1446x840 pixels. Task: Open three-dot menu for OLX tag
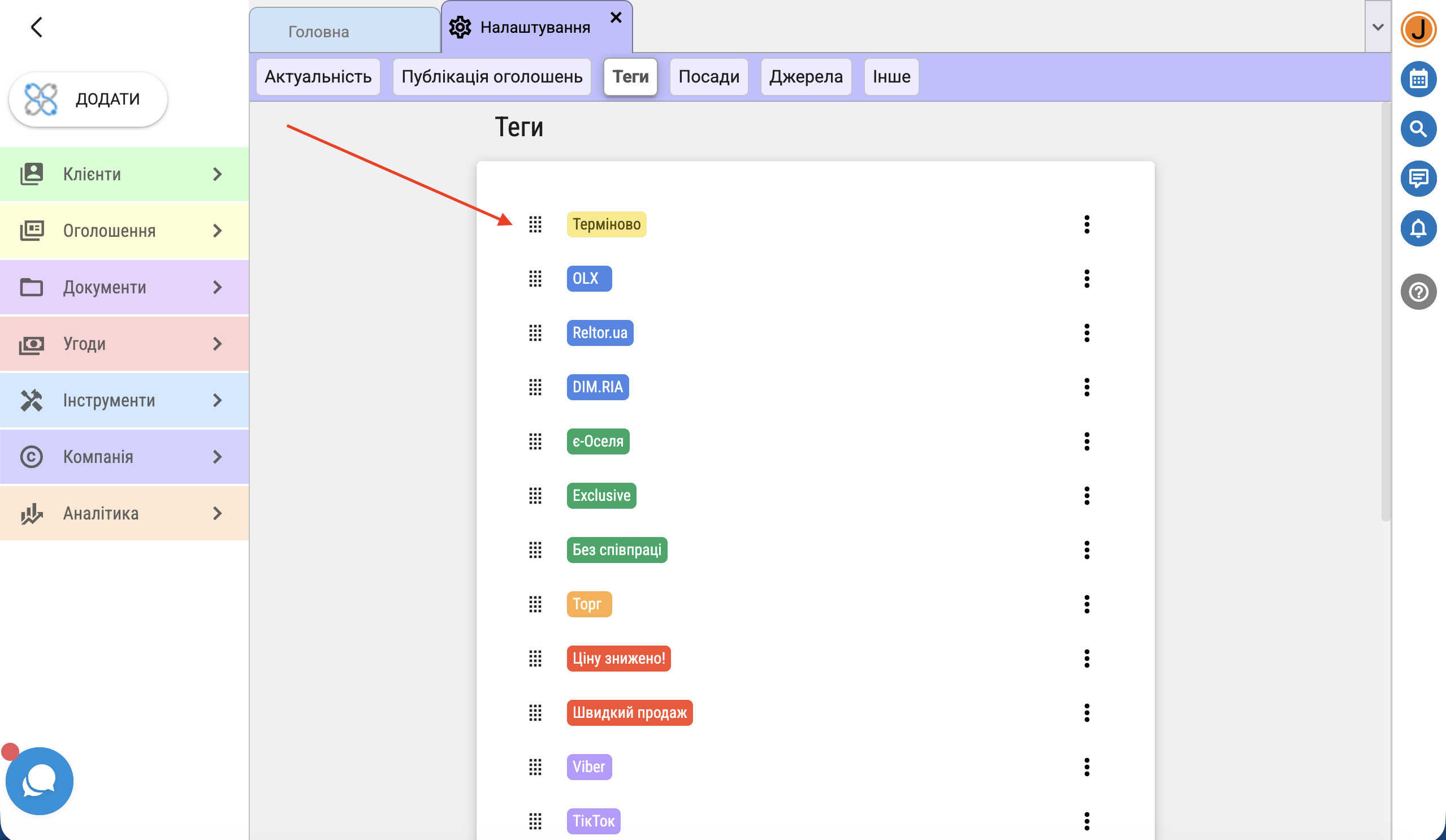1086,279
